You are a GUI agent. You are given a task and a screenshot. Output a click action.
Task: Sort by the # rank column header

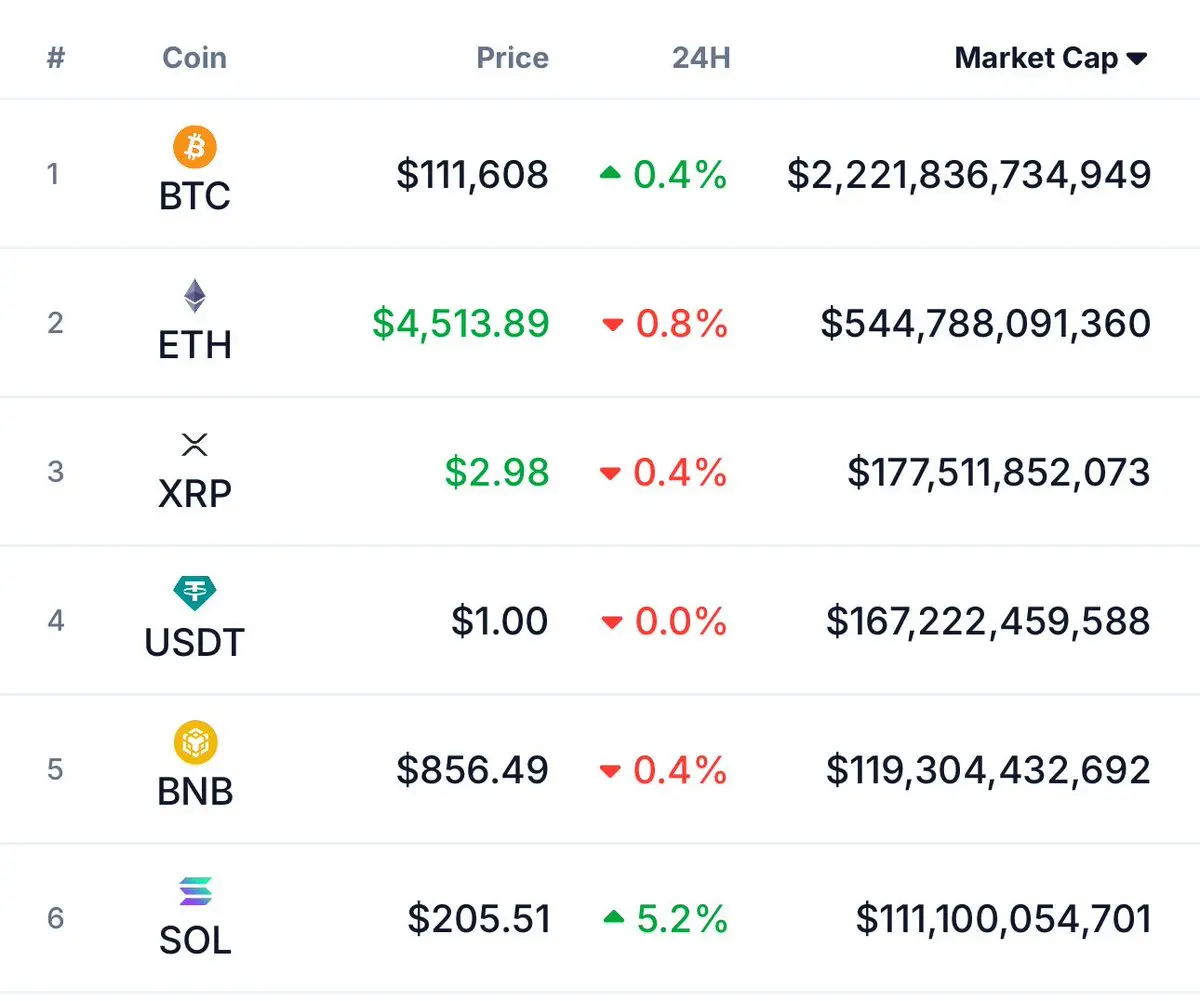[x=55, y=58]
